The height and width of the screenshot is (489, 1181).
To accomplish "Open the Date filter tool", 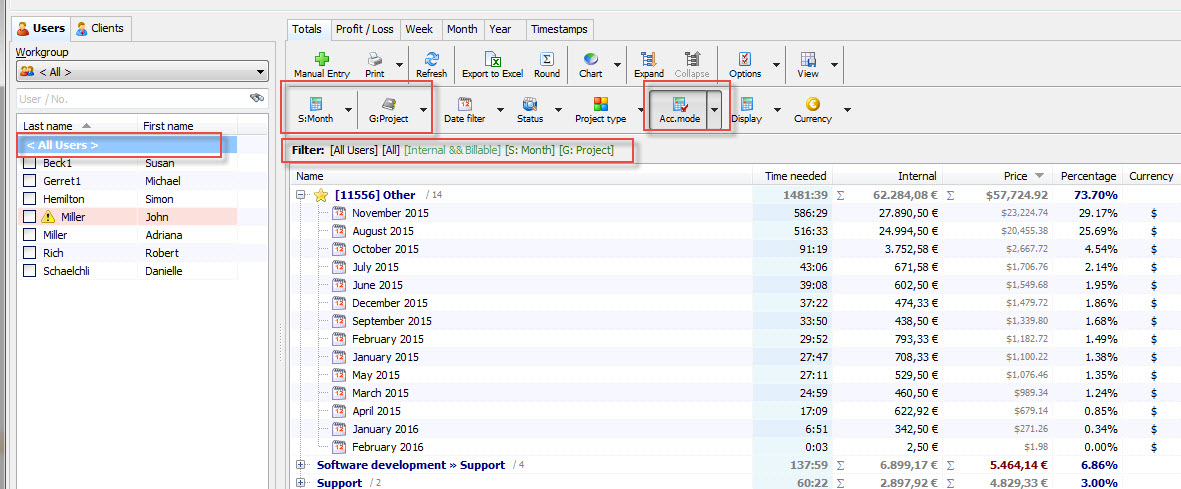I will (x=464, y=105).
